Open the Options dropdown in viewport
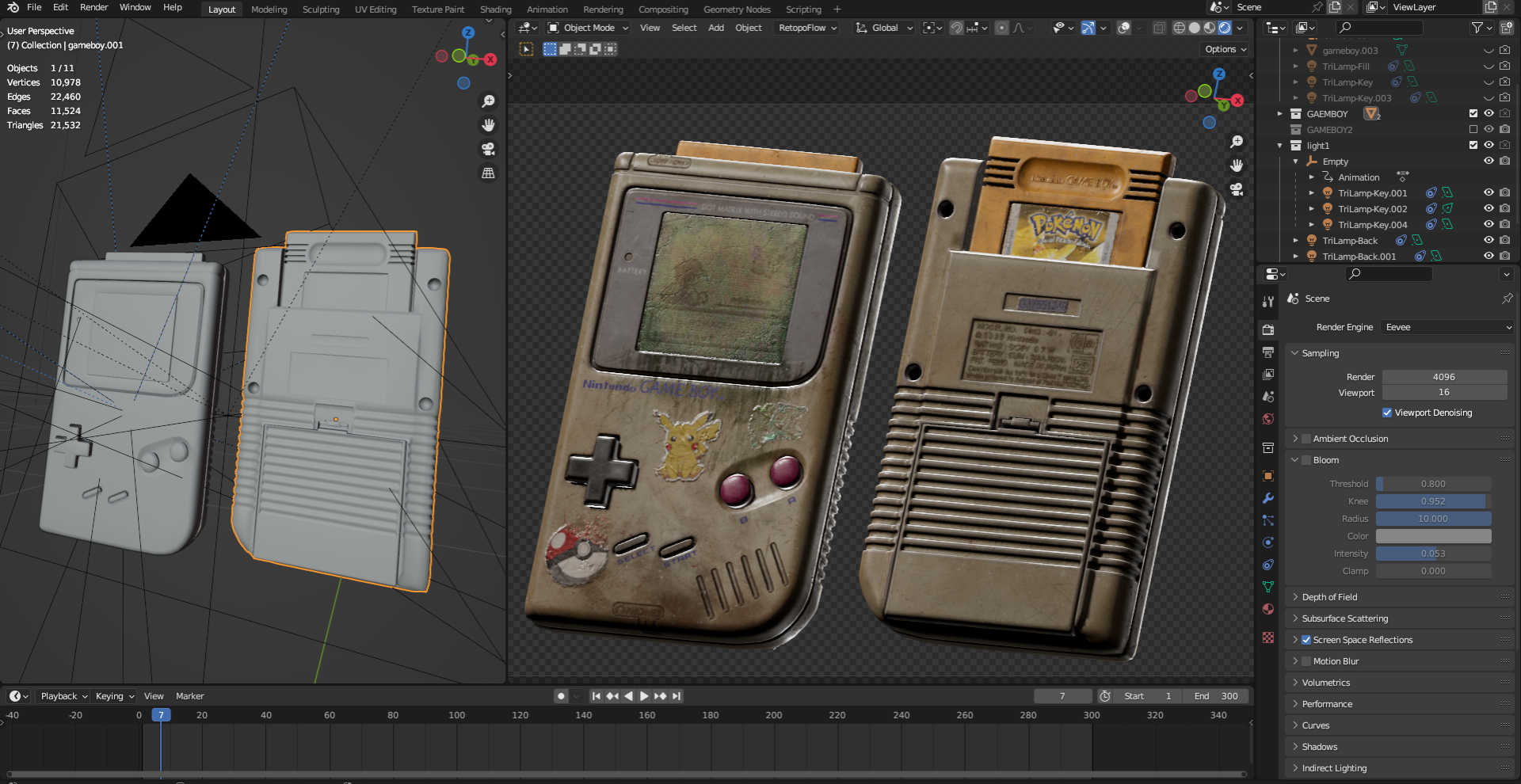The image size is (1521, 784). click(1226, 49)
